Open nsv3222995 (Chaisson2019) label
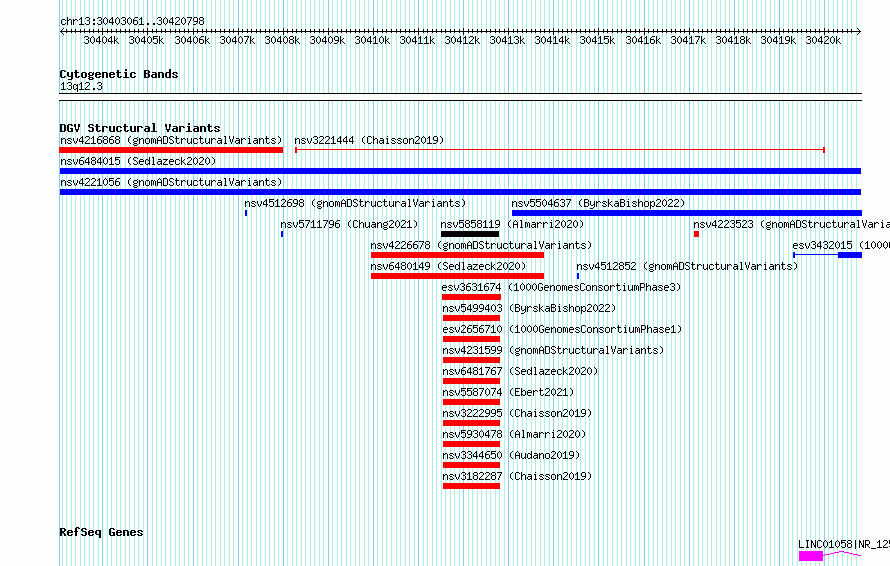 coord(517,413)
